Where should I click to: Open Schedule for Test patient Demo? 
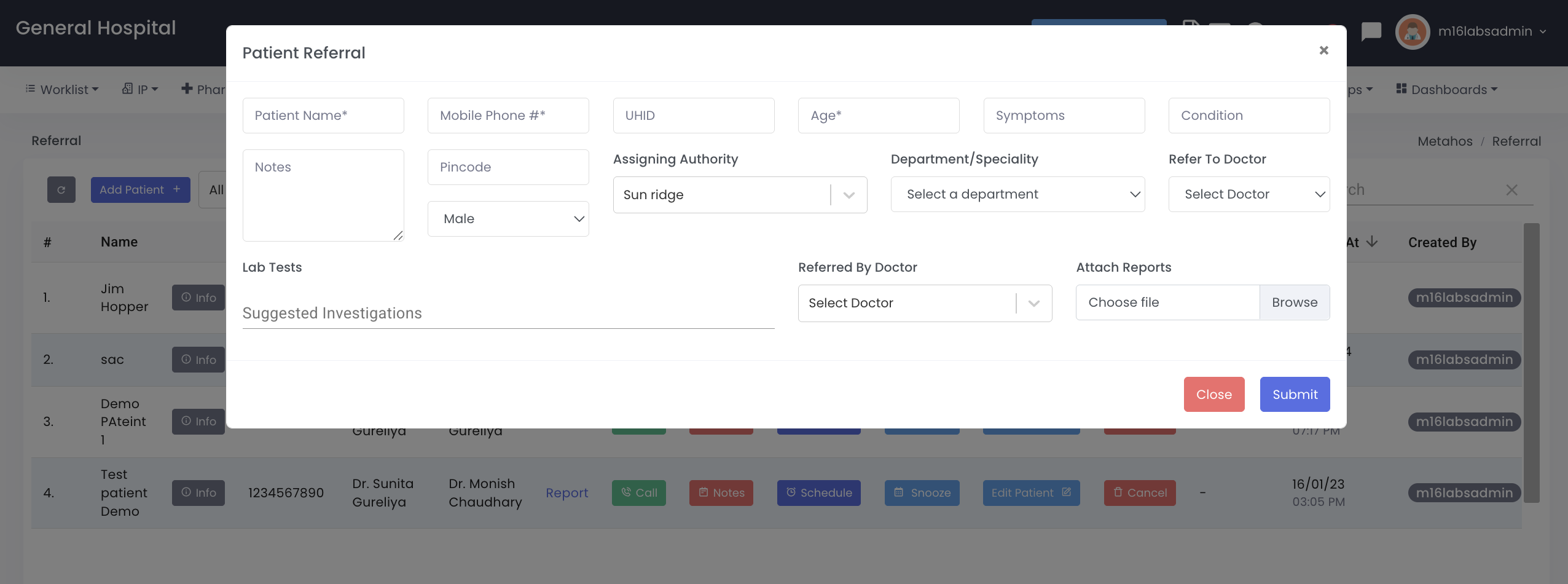click(818, 493)
